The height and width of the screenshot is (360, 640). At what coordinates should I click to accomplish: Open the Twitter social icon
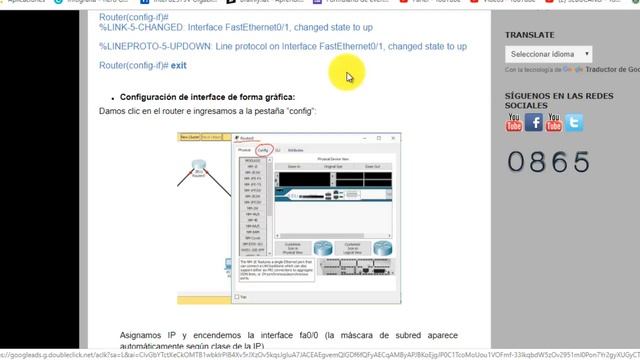(x=574, y=122)
